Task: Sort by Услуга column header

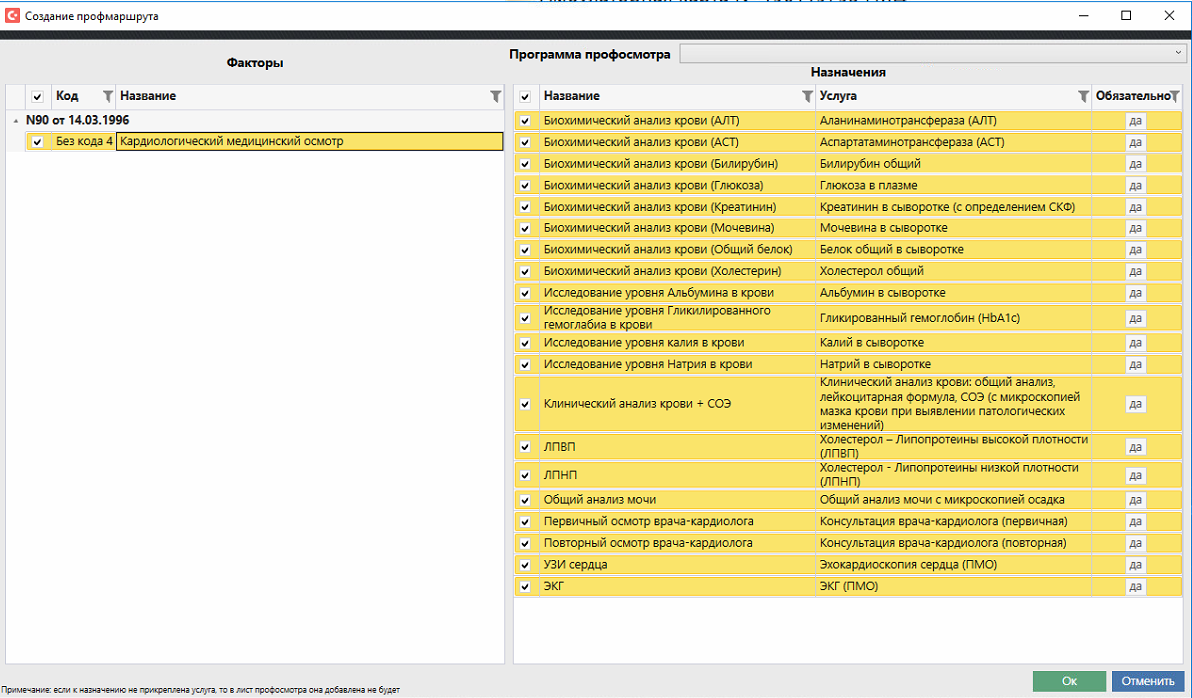Action: pyautogui.click(x=940, y=96)
